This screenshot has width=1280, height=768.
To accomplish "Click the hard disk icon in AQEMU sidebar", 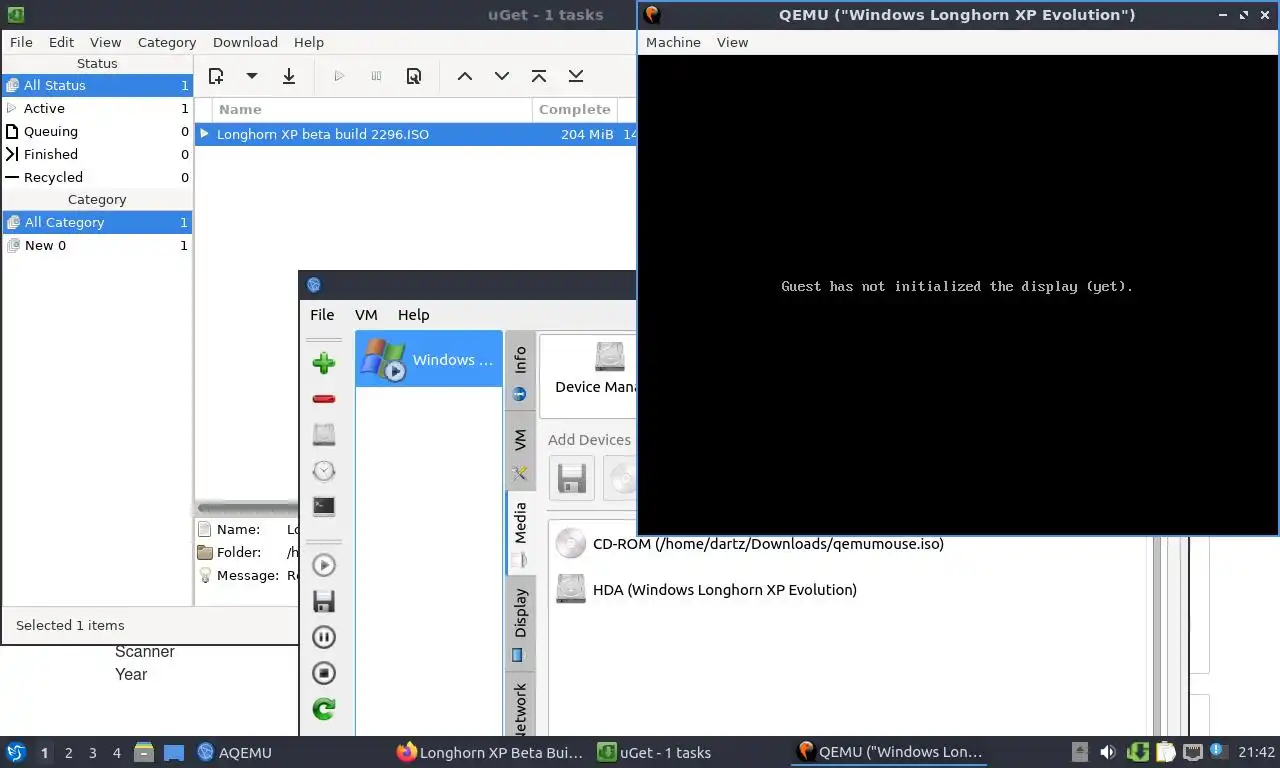I will click(323, 434).
